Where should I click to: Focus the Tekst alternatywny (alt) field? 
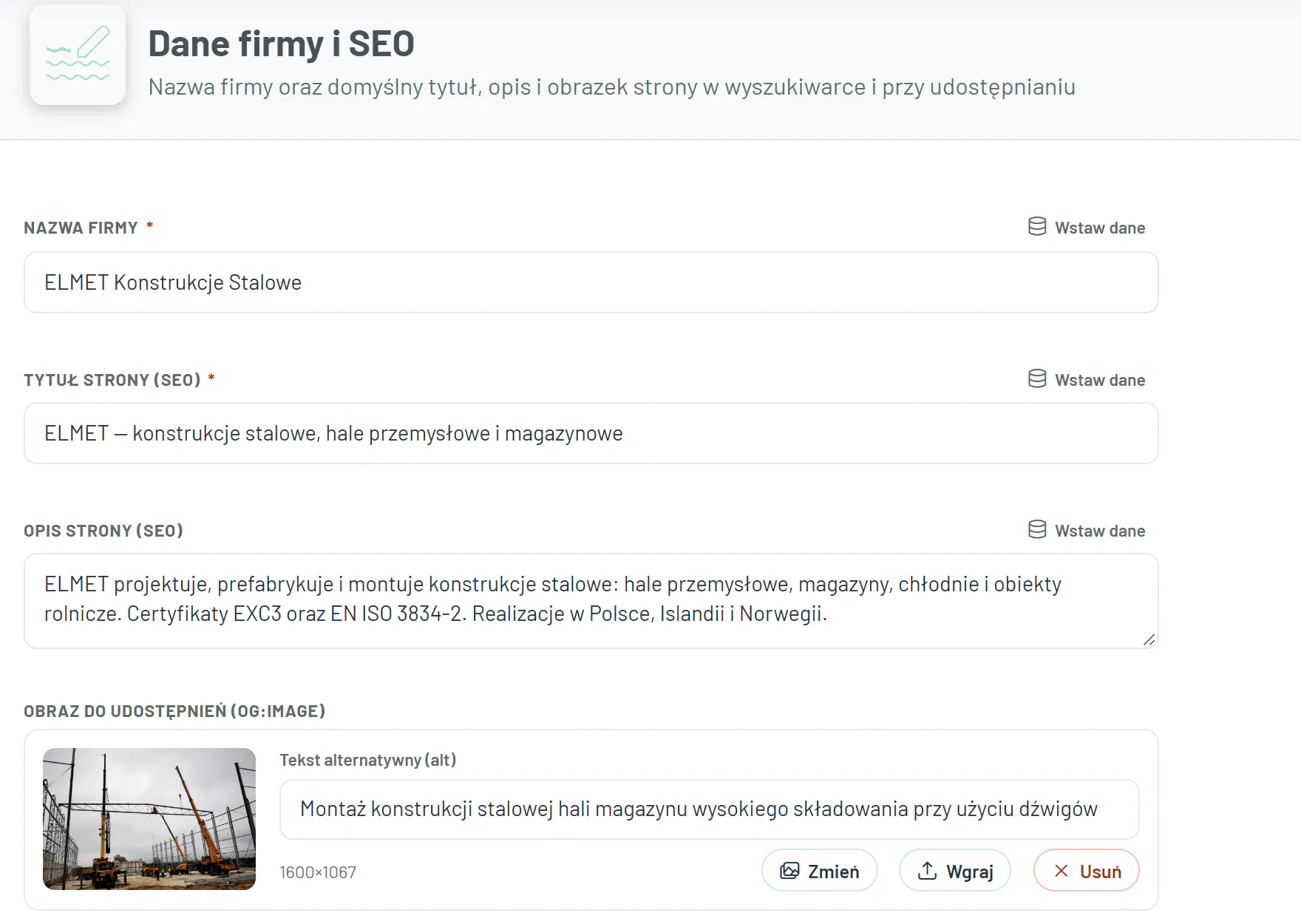pyautogui.click(x=710, y=809)
